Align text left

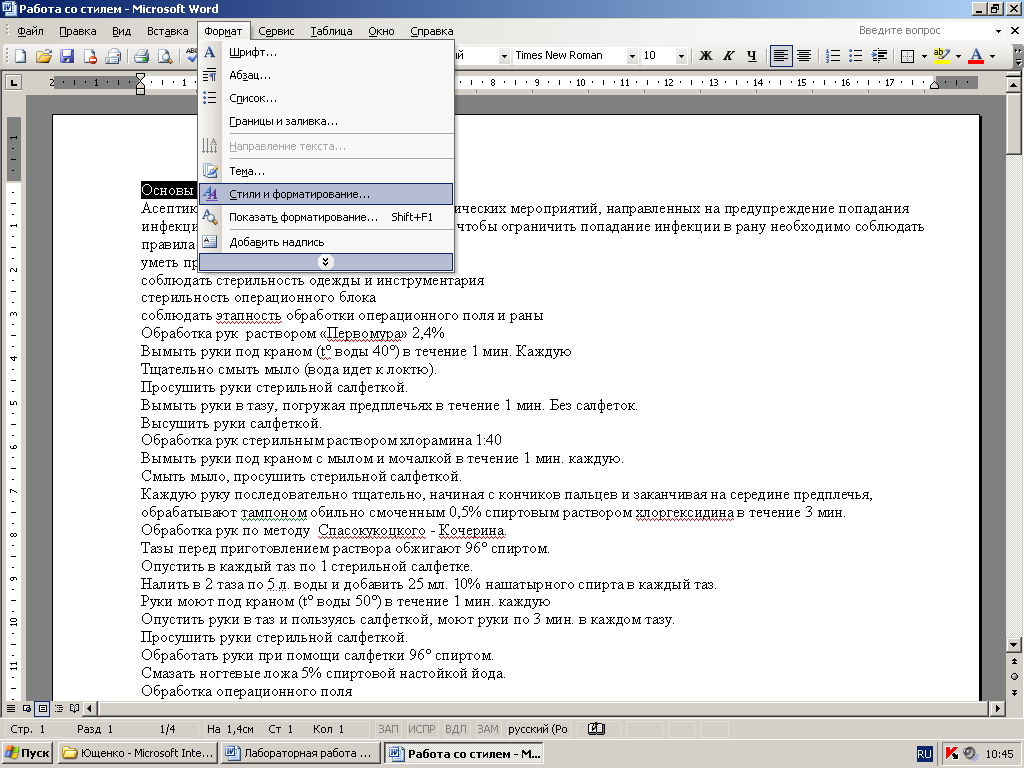click(780, 56)
